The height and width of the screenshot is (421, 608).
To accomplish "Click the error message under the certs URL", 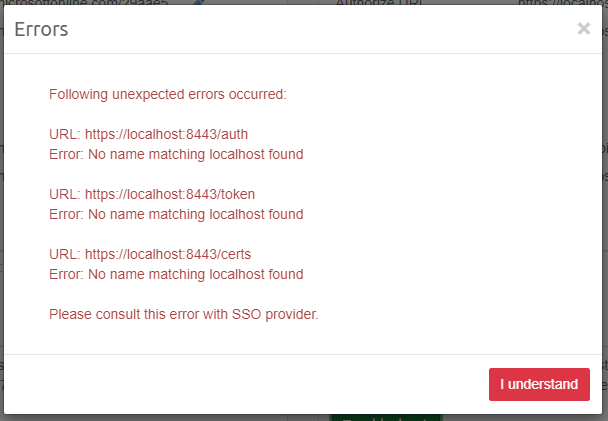I will pos(176,274).
